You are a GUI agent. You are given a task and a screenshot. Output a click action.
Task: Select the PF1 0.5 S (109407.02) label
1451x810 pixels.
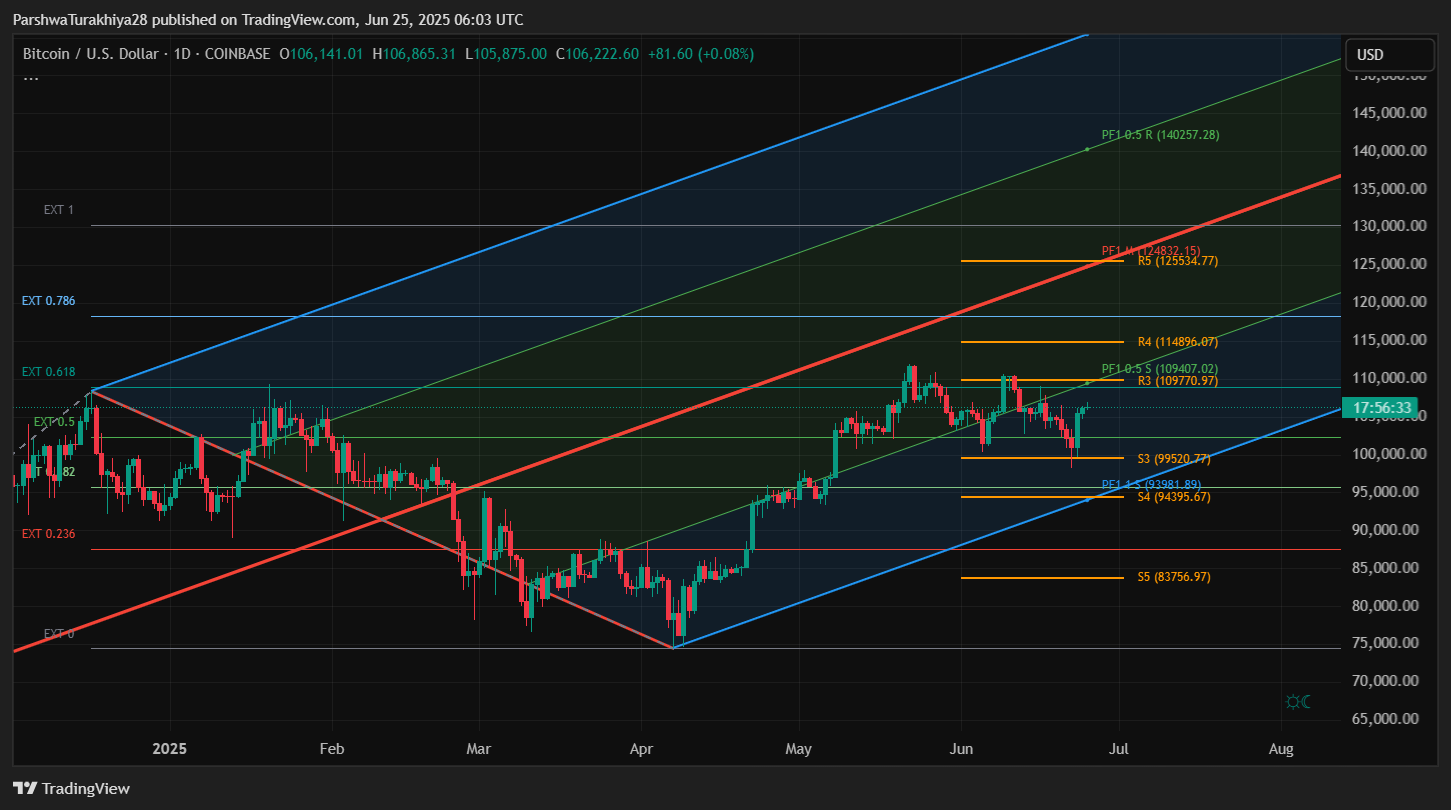(x=1160, y=369)
